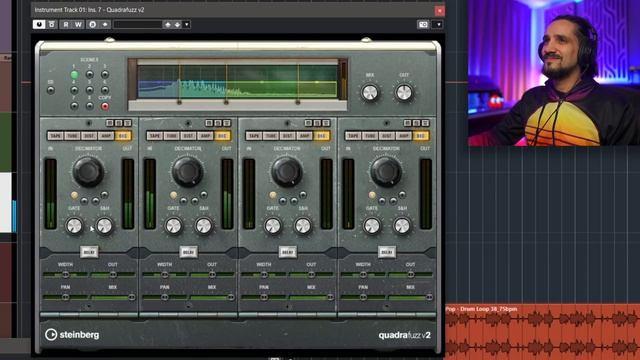Select Scene 1 green button

point(74,75)
